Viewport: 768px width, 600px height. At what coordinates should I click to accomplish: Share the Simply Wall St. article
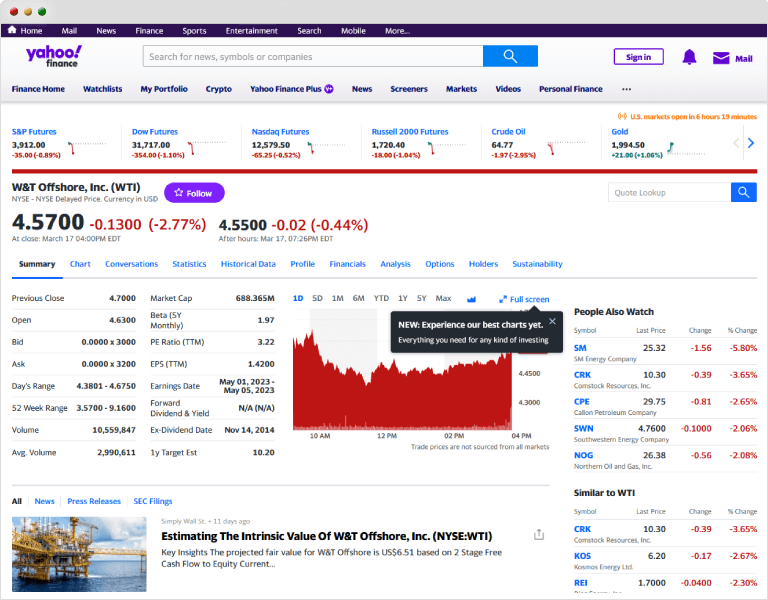tap(539, 534)
